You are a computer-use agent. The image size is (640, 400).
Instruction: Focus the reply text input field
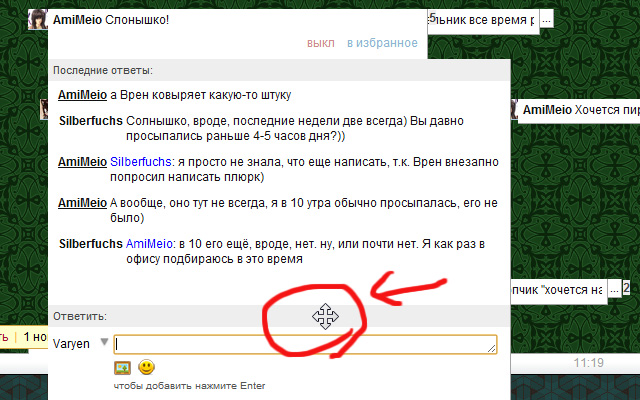[x=305, y=344]
